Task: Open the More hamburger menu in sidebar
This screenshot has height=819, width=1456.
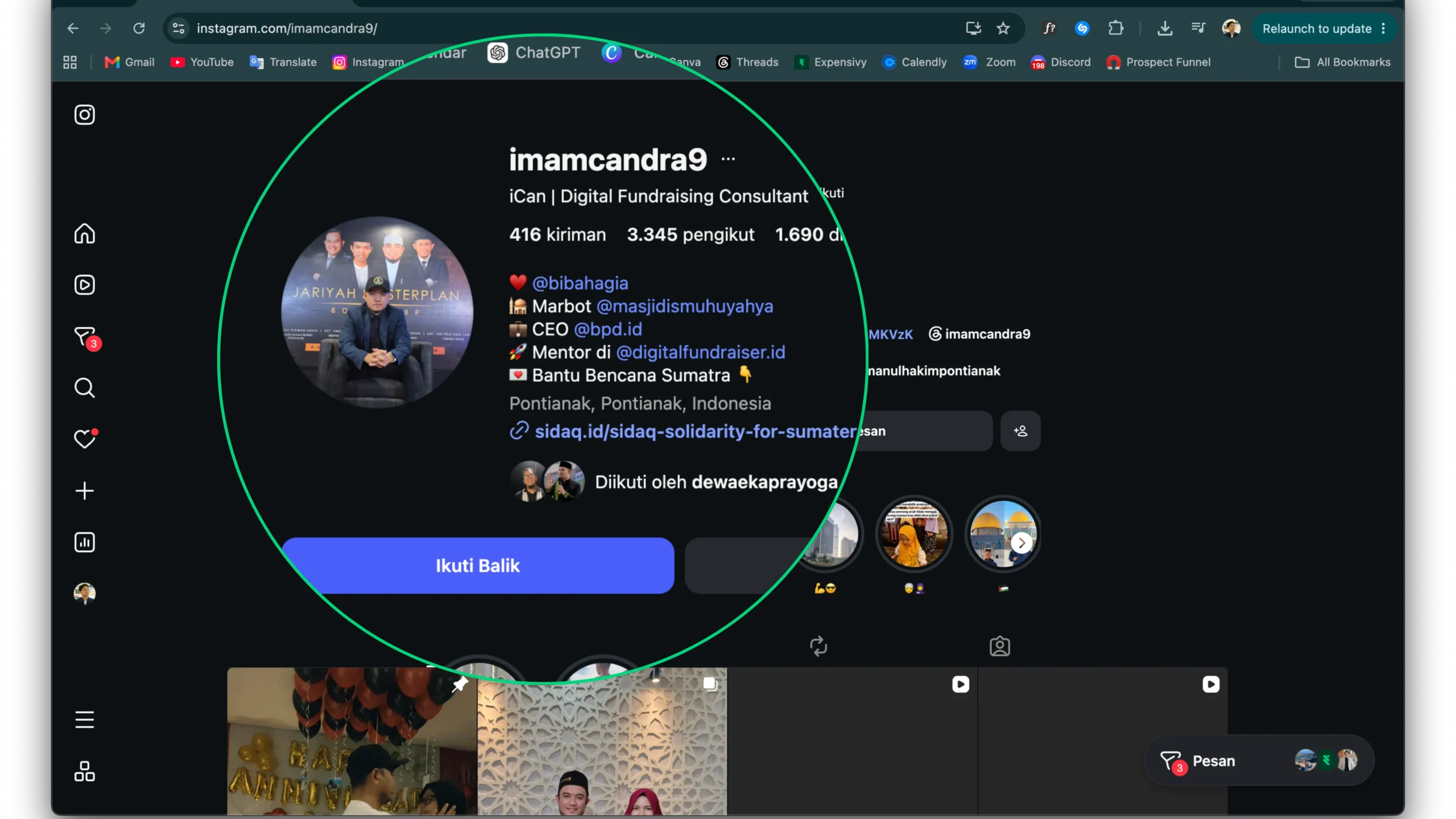Action: tap(84, 719)
